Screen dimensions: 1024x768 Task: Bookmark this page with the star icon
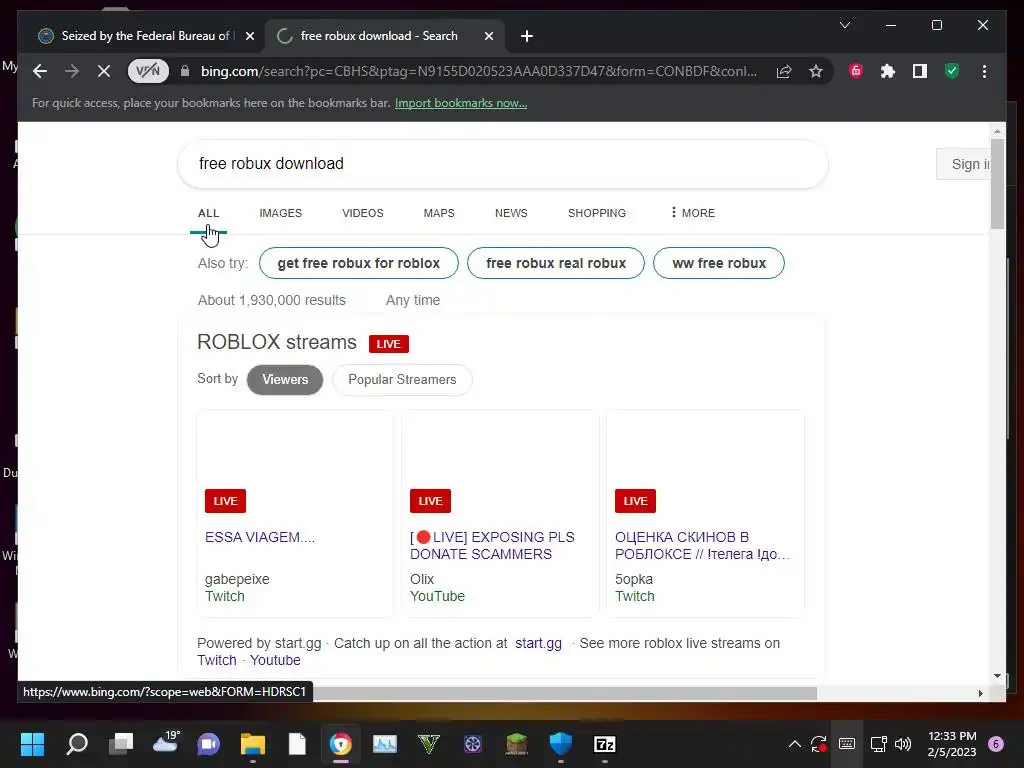click(816, 71)
